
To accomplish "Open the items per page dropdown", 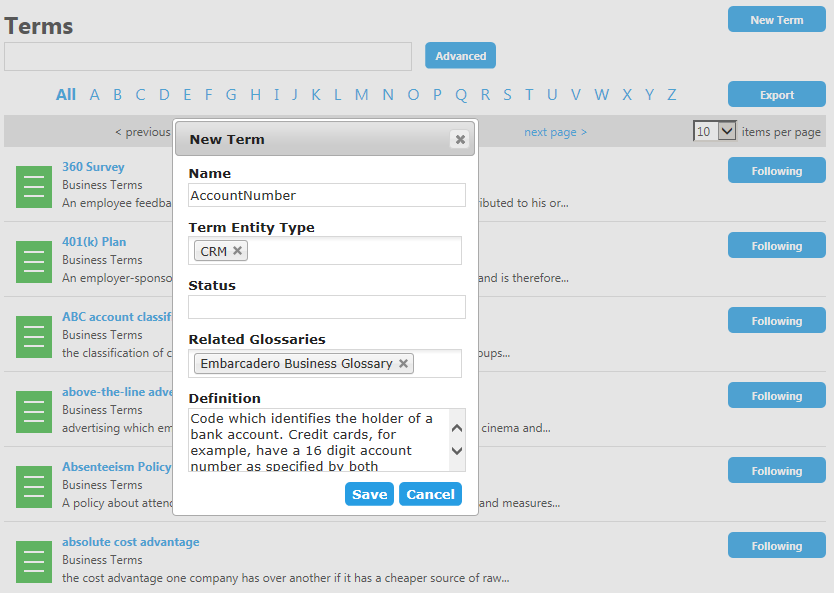I will point(714,131).
